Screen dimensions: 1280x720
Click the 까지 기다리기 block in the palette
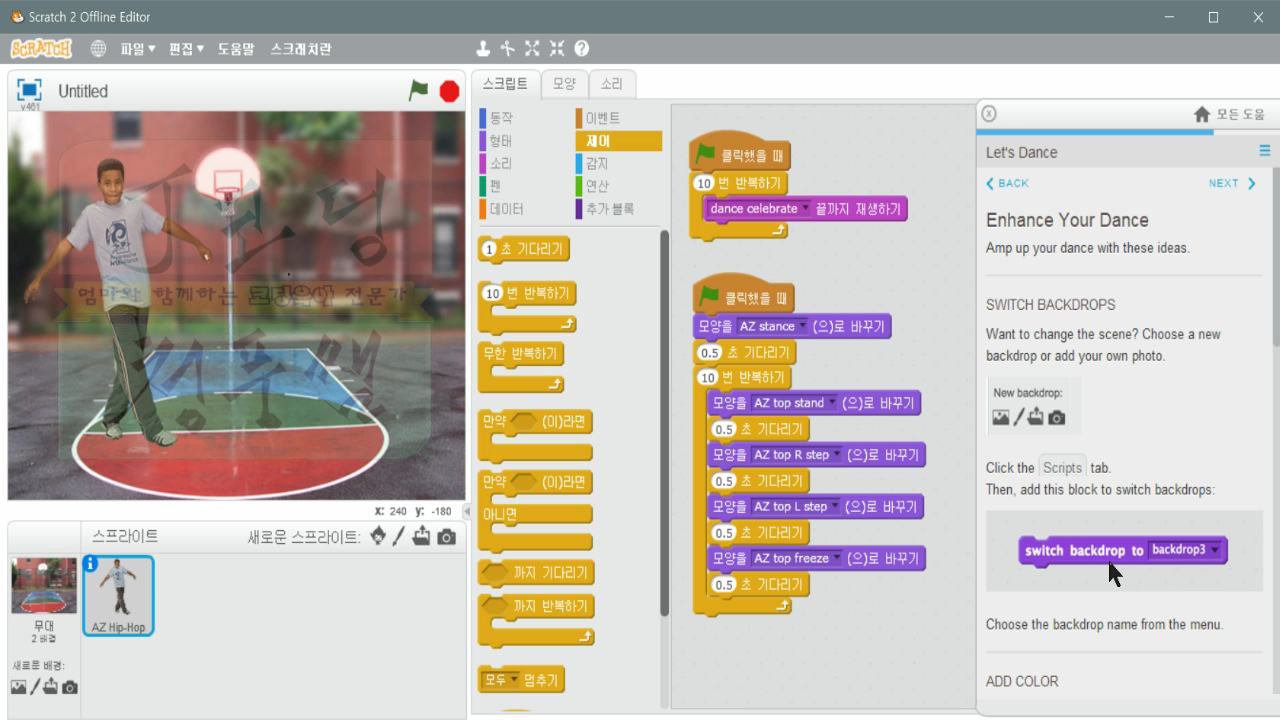coord(534,573)
